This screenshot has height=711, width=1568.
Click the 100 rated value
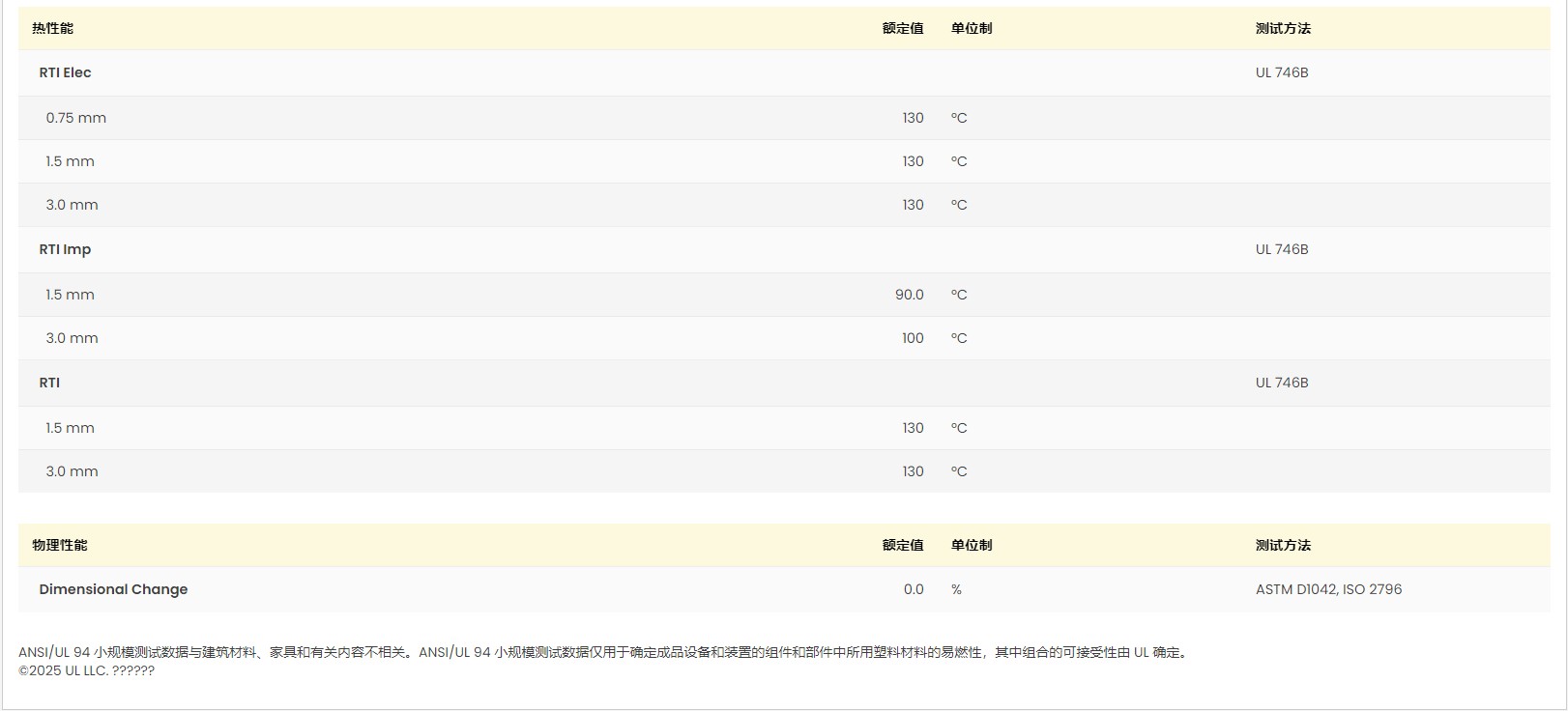point(913,339)
